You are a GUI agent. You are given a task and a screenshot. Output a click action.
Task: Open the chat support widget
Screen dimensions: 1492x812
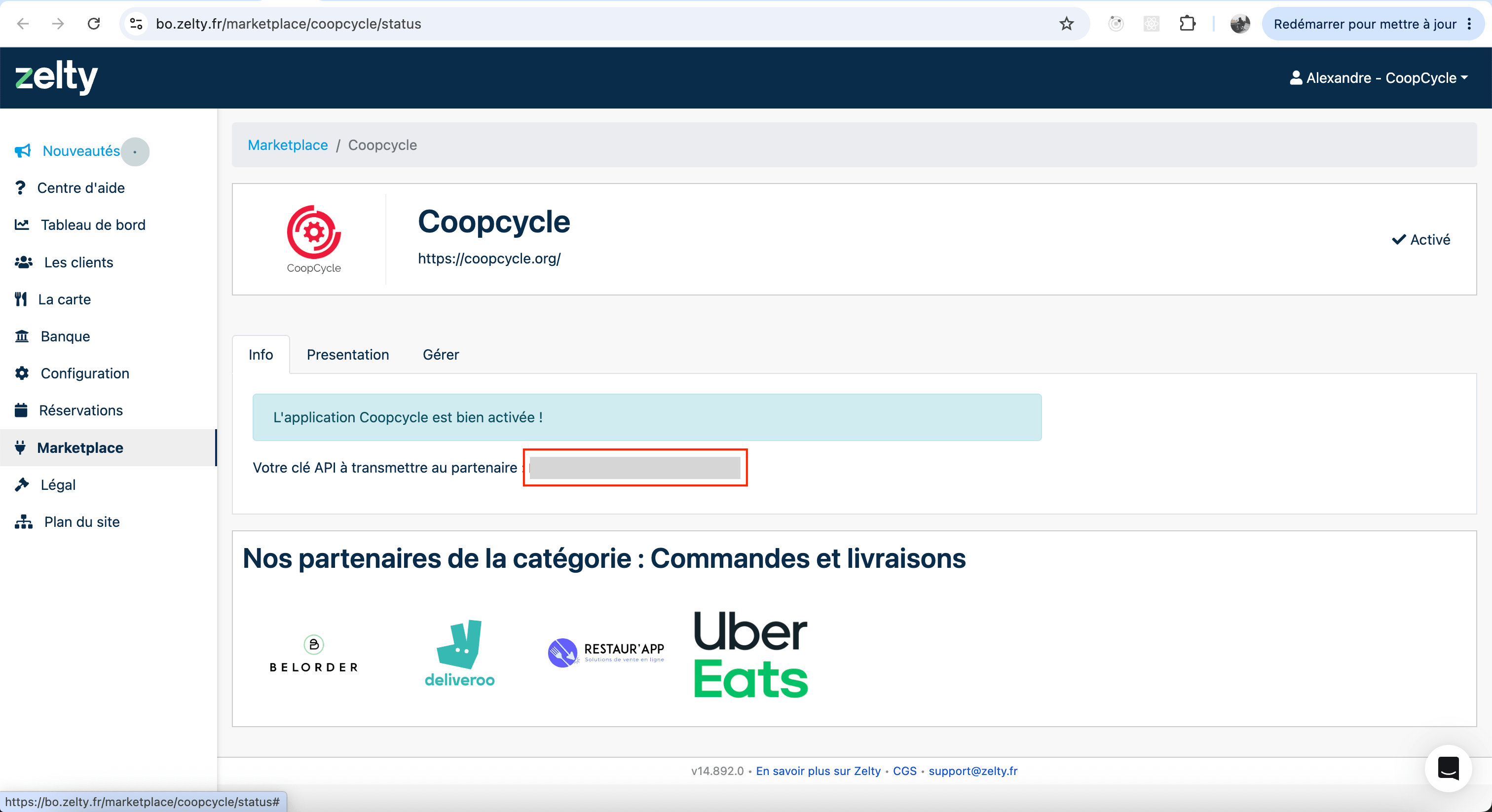click(x=1449, y=769)
